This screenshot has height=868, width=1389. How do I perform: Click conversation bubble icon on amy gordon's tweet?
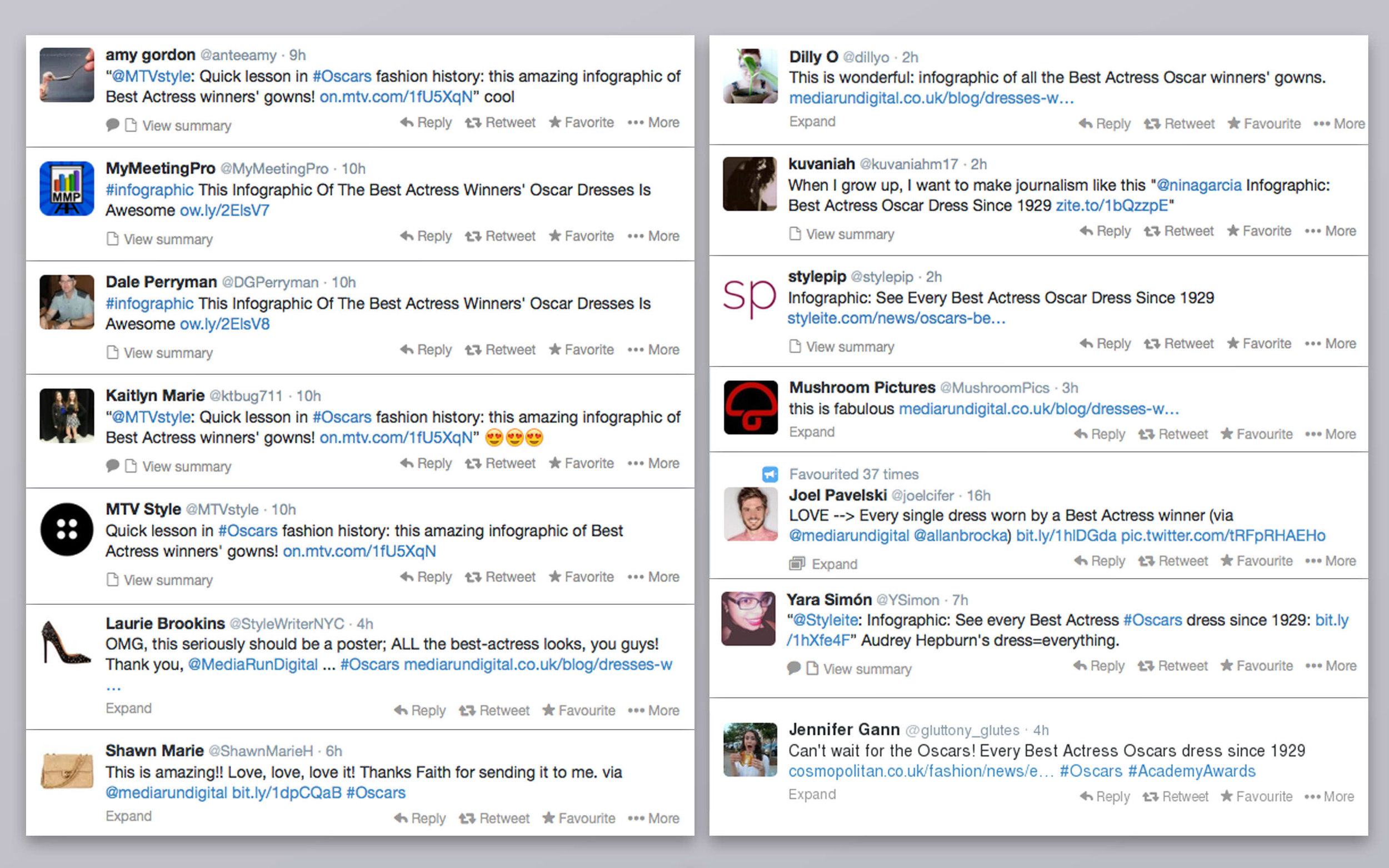113,124
